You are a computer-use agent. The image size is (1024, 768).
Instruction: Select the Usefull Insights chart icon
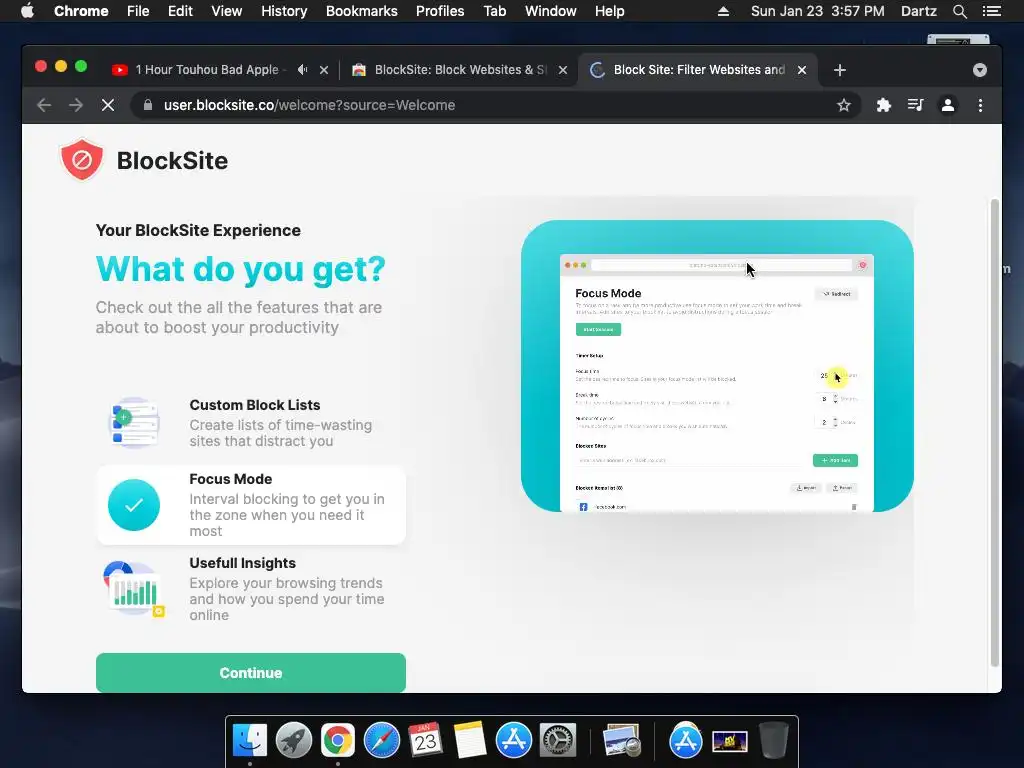[x=134, y=589]
